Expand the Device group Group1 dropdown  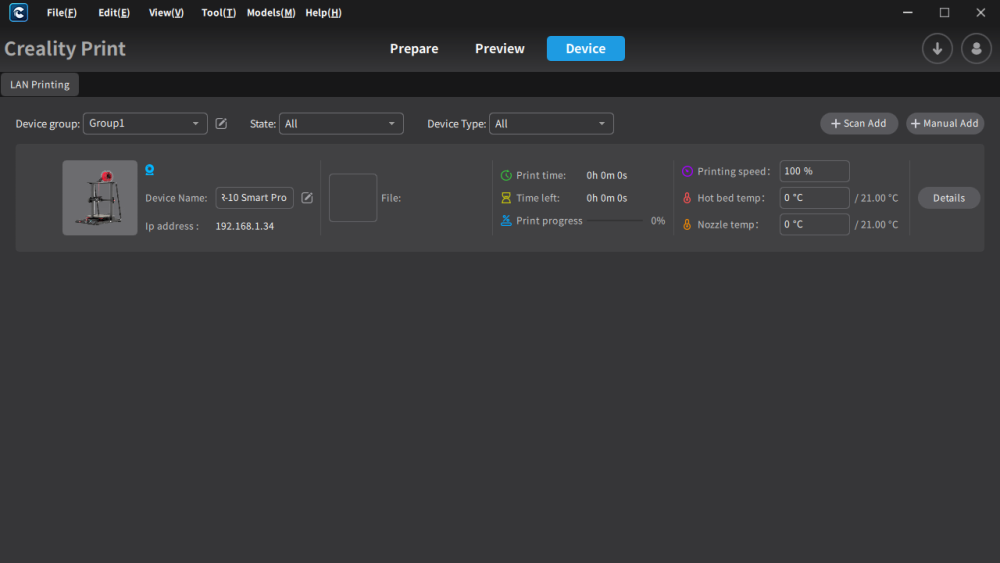pyautogui.click(x=145, y=124)
